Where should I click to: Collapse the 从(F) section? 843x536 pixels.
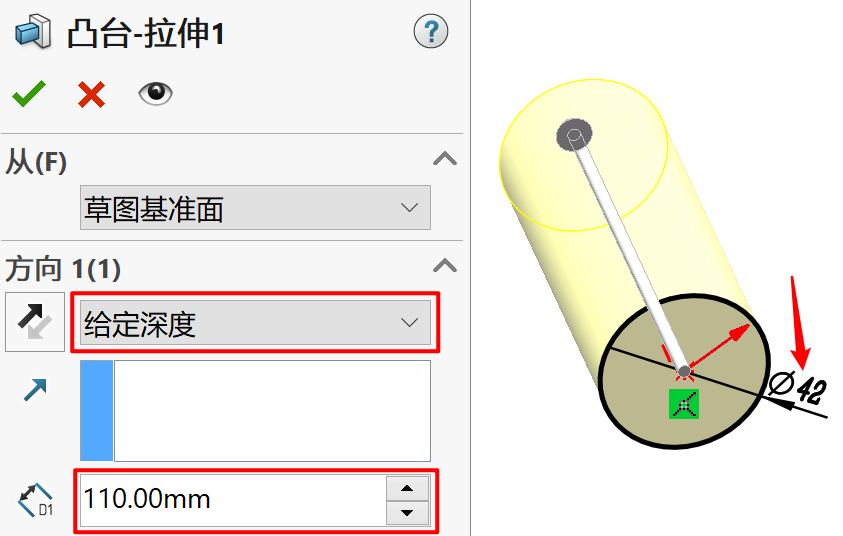point(445,159)
